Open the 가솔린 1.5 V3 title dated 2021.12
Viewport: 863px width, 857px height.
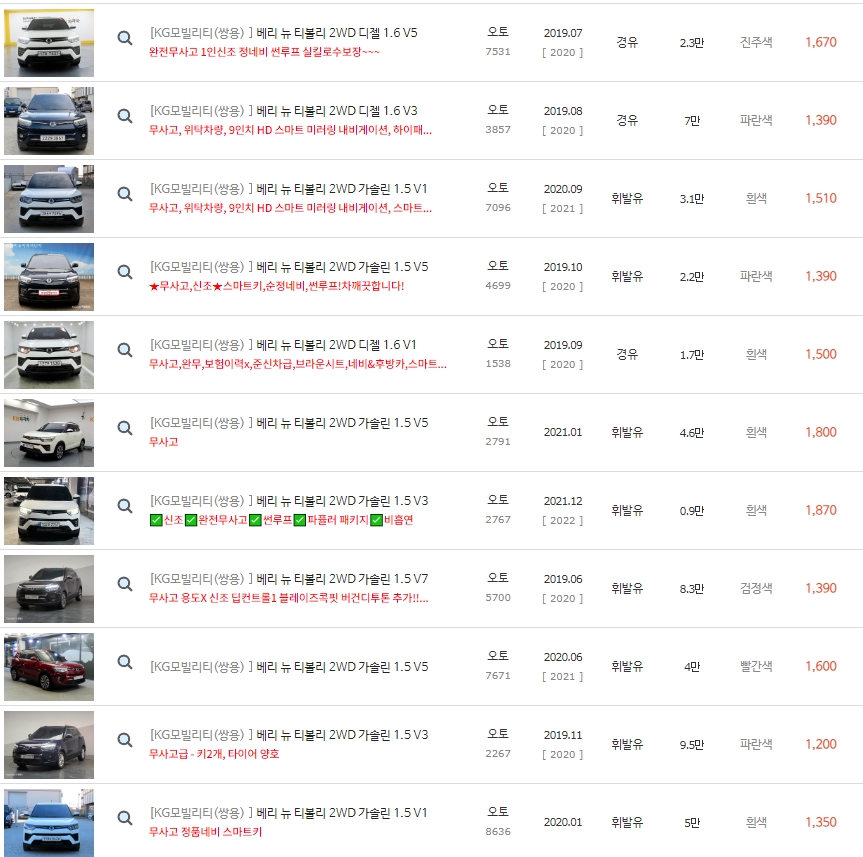[x=288, y=501]
